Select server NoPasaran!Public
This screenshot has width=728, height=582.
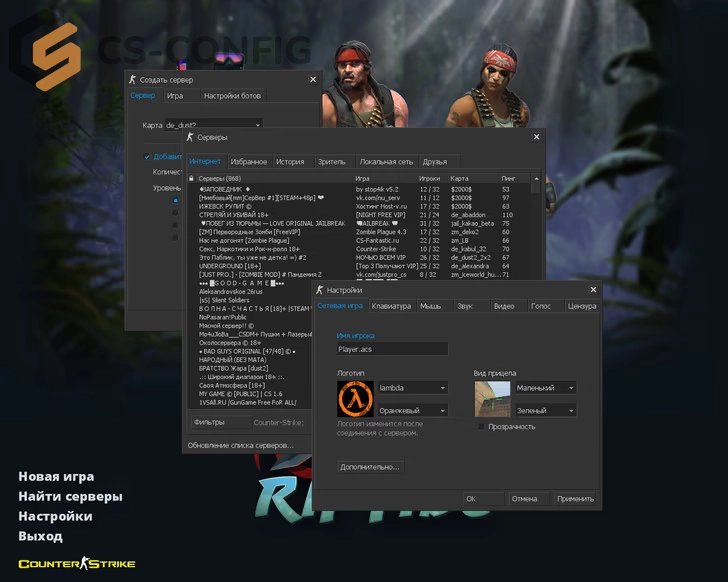point(251,317)
